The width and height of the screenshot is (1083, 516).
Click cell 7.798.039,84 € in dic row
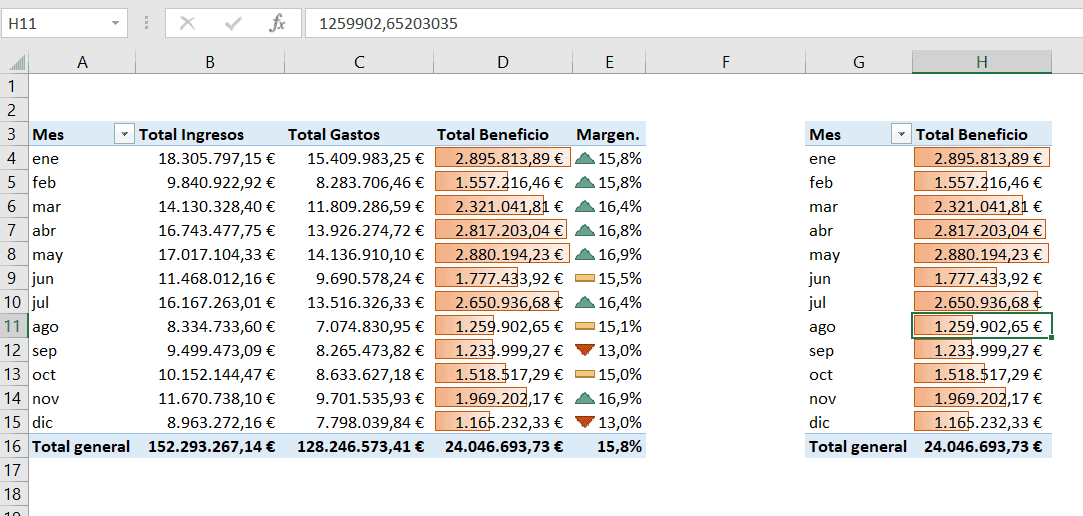pyautogui.click(x=359, y=422)
